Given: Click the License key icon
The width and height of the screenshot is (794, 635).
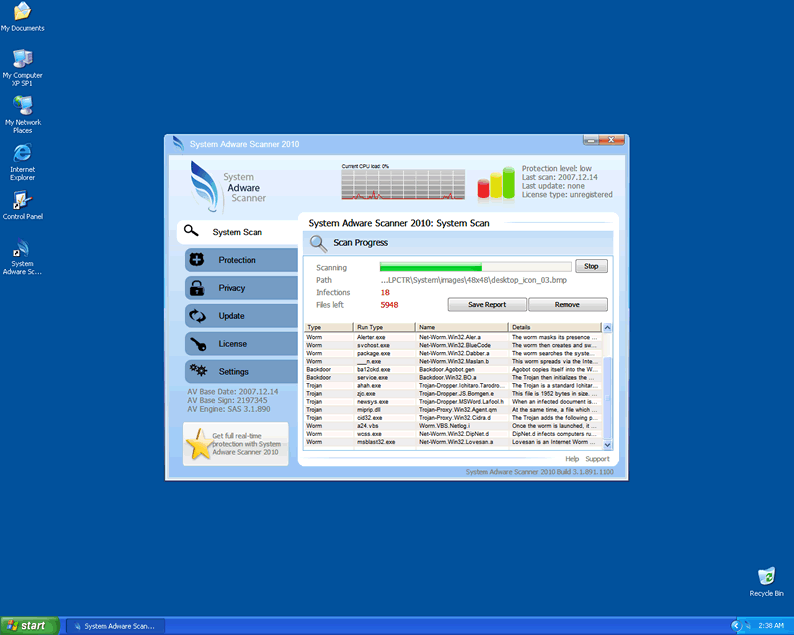Looking at the screenshot, I should pyautogui.click(x=196, y=344).
